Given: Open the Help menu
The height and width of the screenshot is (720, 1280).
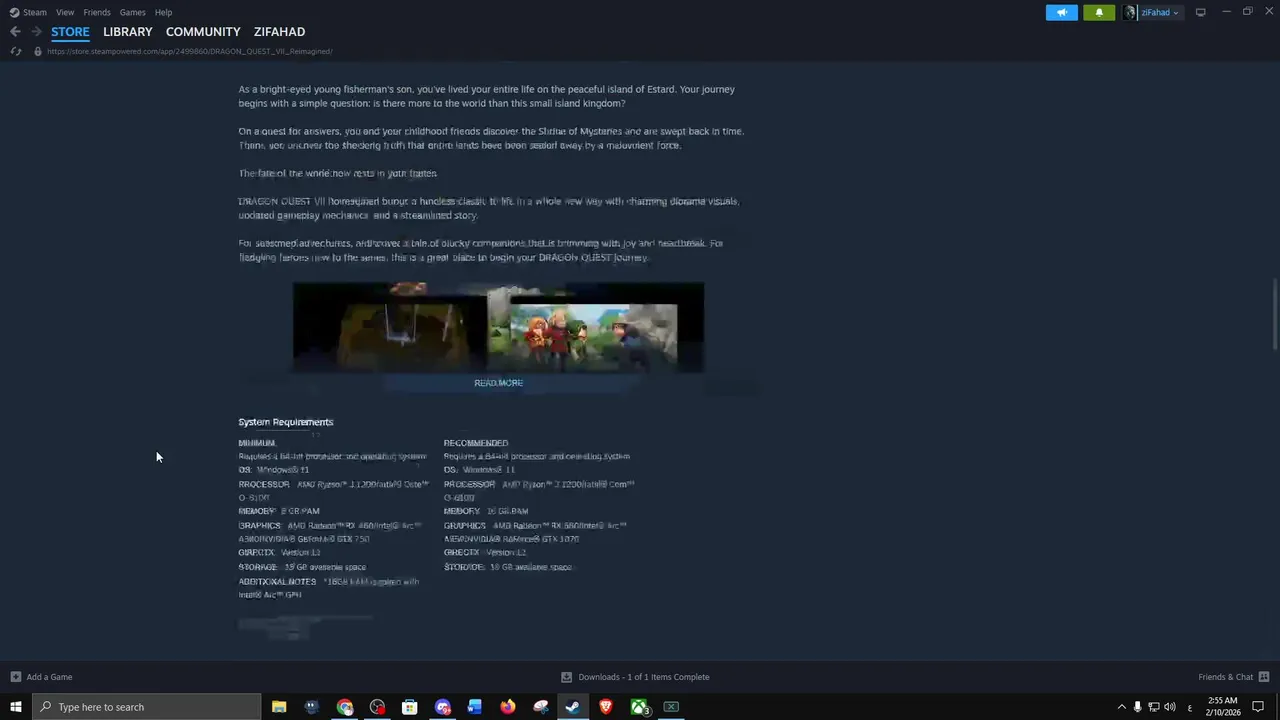Looking at the screenshot, I should (x=163, y=12).
